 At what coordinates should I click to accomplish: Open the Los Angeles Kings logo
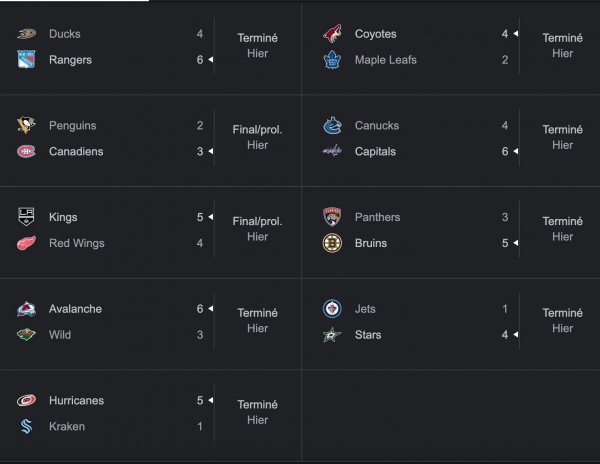coord(26,217)
